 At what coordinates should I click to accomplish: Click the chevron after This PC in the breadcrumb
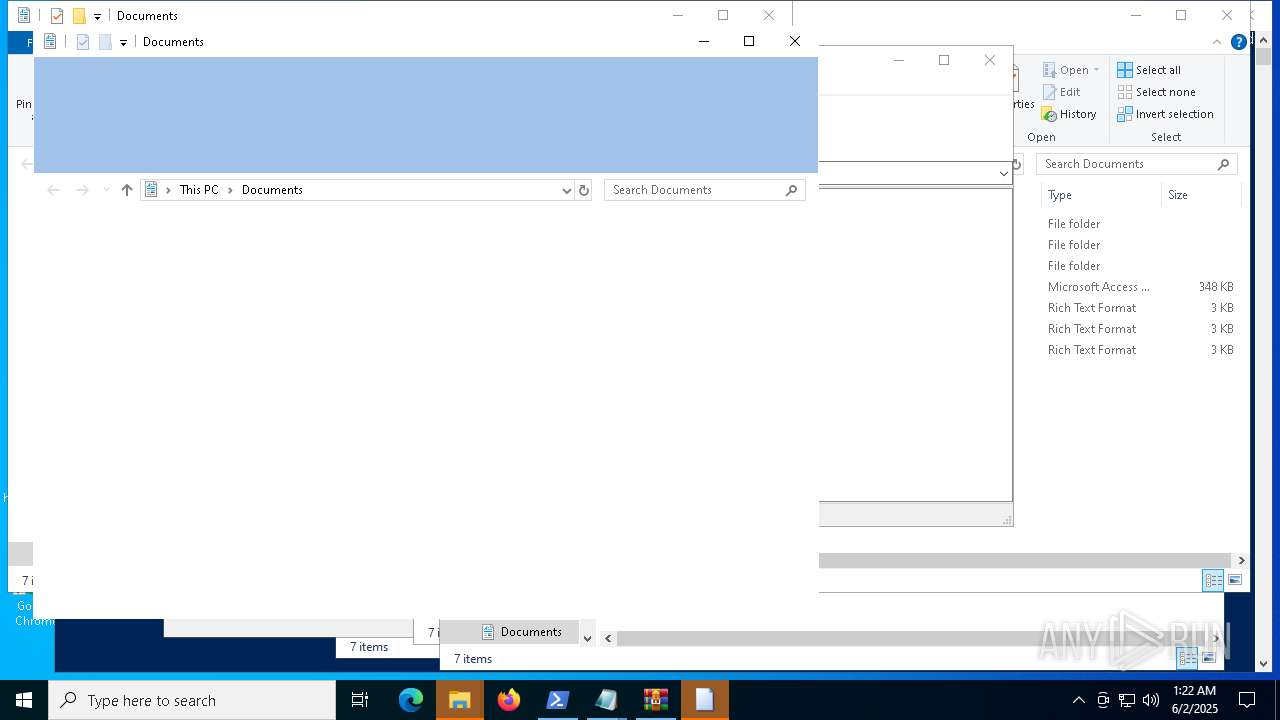pyautogui.click(x=230, y=190)
